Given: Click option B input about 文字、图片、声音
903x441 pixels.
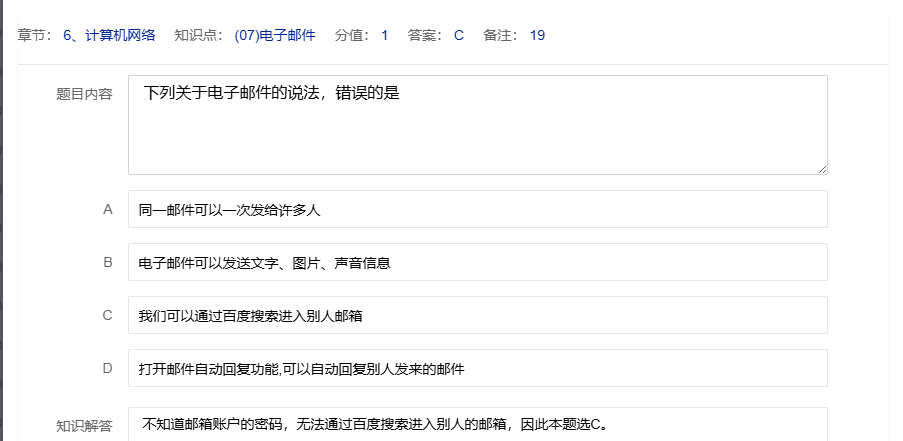Looking at the screenshot, I should tap(477, 263).
